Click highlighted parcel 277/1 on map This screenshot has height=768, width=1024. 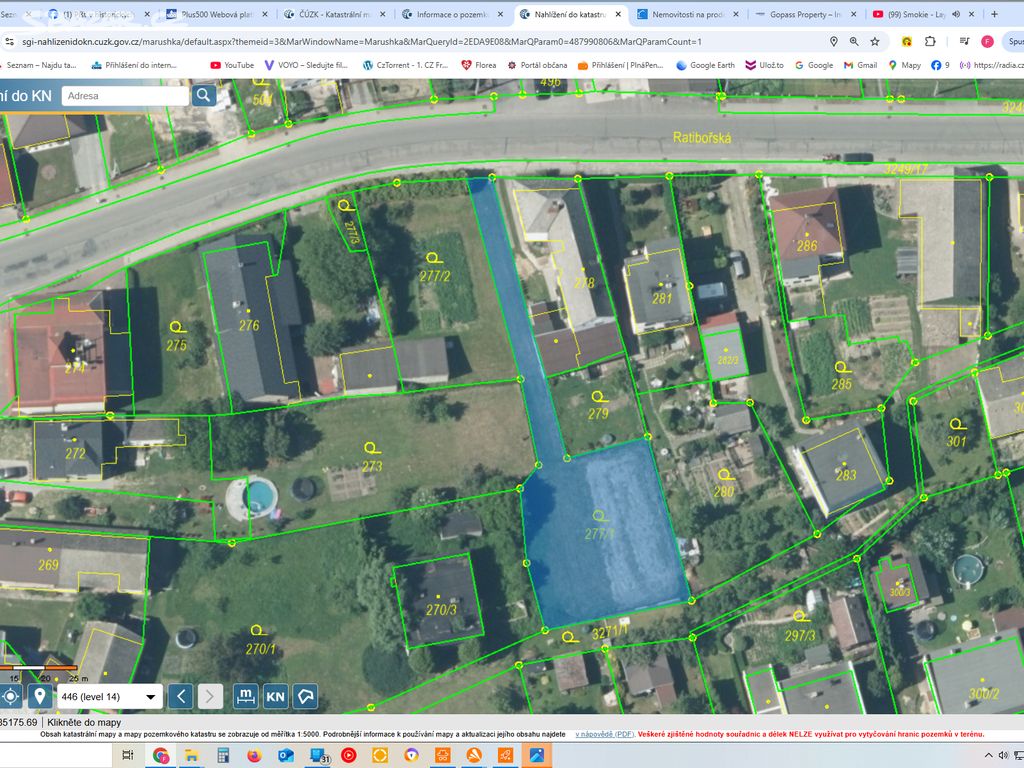point(601,536)
